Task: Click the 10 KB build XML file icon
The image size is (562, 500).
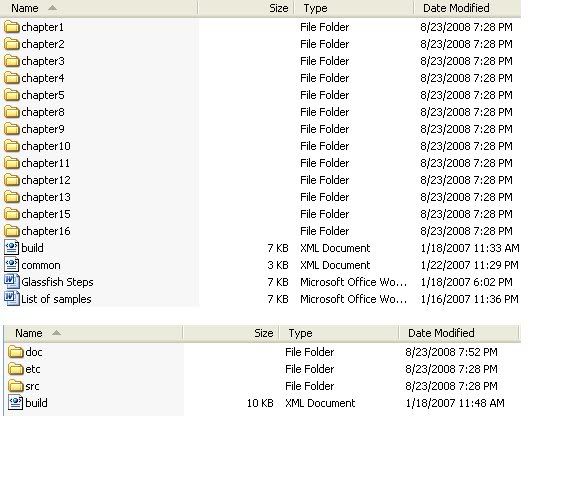Action: coord(15,403)
